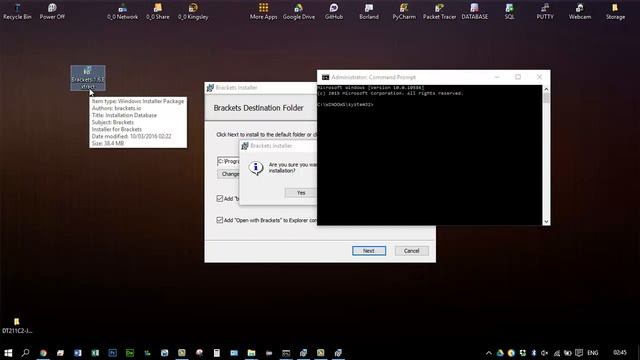
Task: Toggle the first Add checkbox in Brackets installer
Action: coord(220,198)
